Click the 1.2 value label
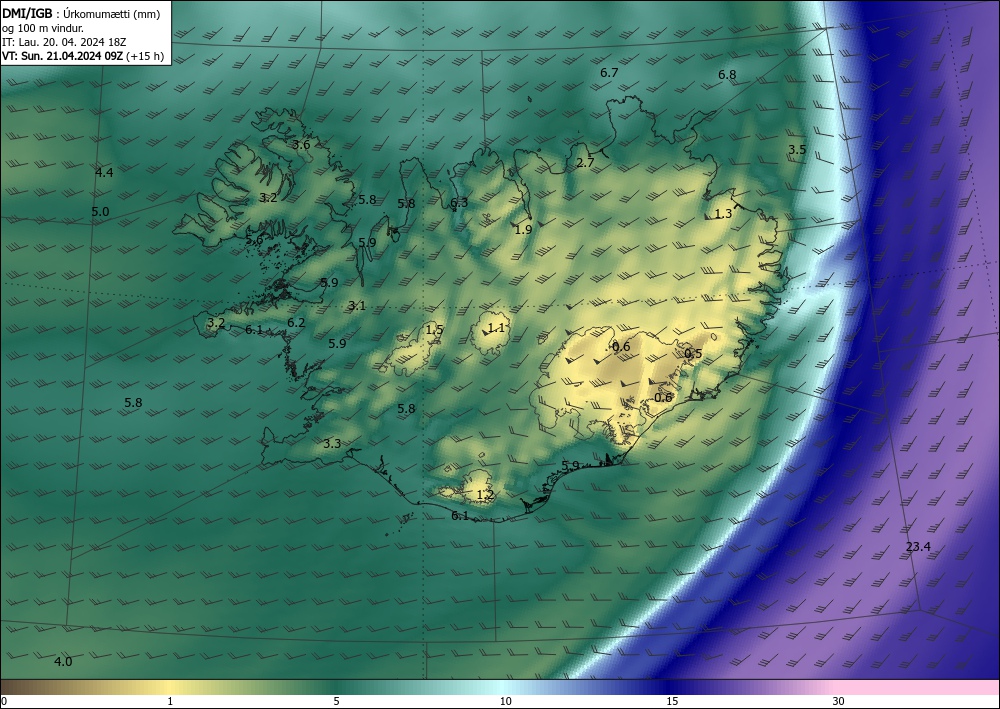The height and width of the screenshot is (709, 1000). (485, 495)
